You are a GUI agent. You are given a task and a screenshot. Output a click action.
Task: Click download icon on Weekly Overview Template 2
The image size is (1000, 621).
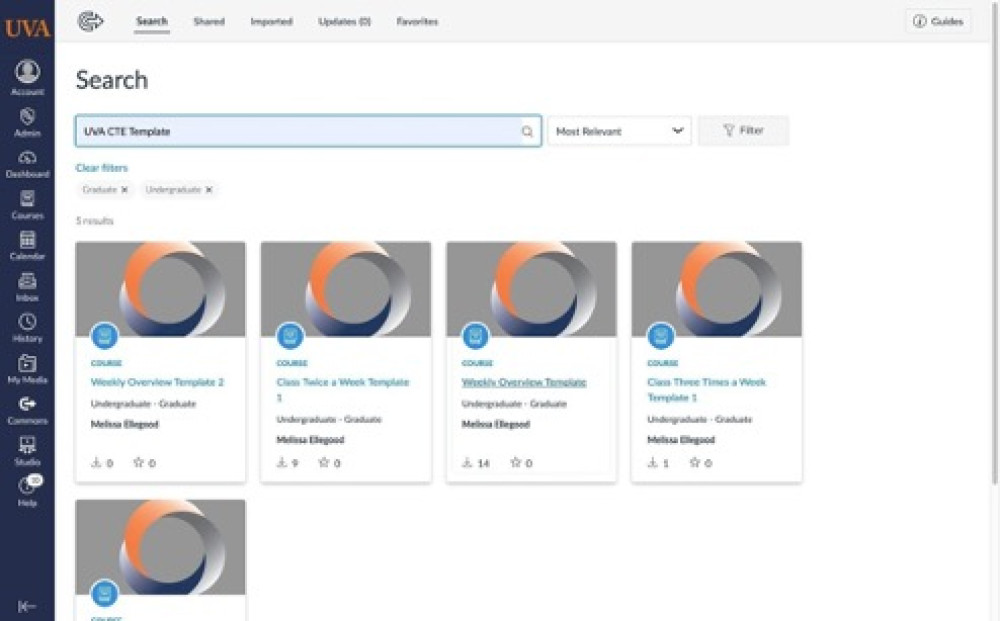point(96,462)
